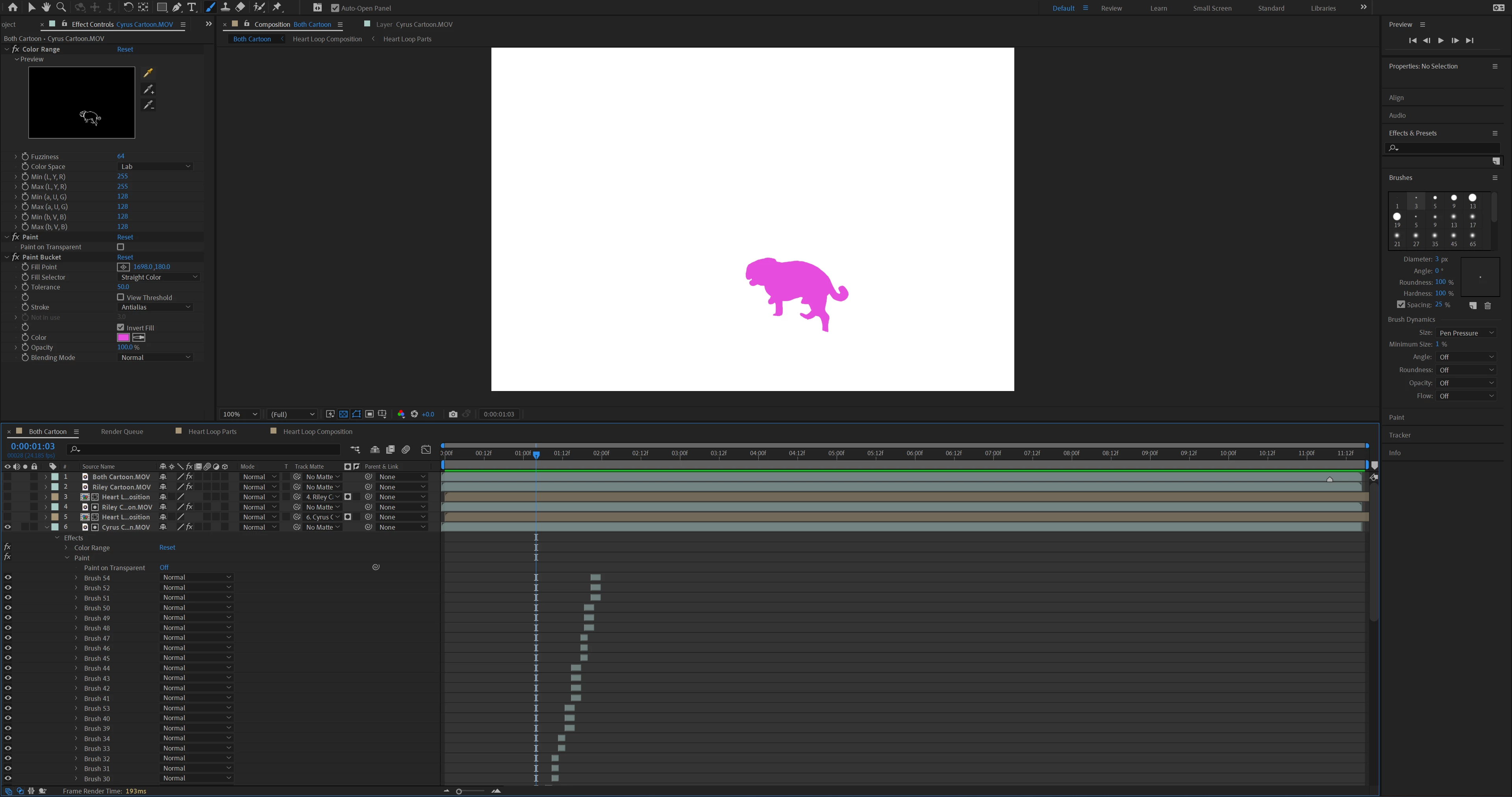Switch to the Render Queue tab
Image resolution: width=1512 pixels, height=797 pixels.
(x=122, y=431)
